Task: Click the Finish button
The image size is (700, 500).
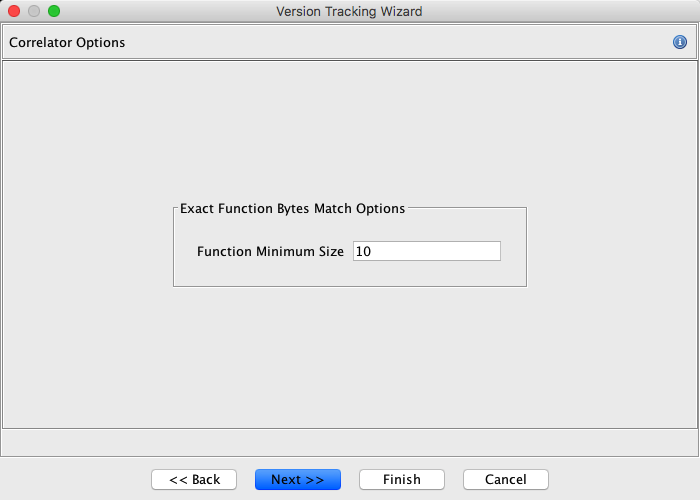Action: coord(401,480)
